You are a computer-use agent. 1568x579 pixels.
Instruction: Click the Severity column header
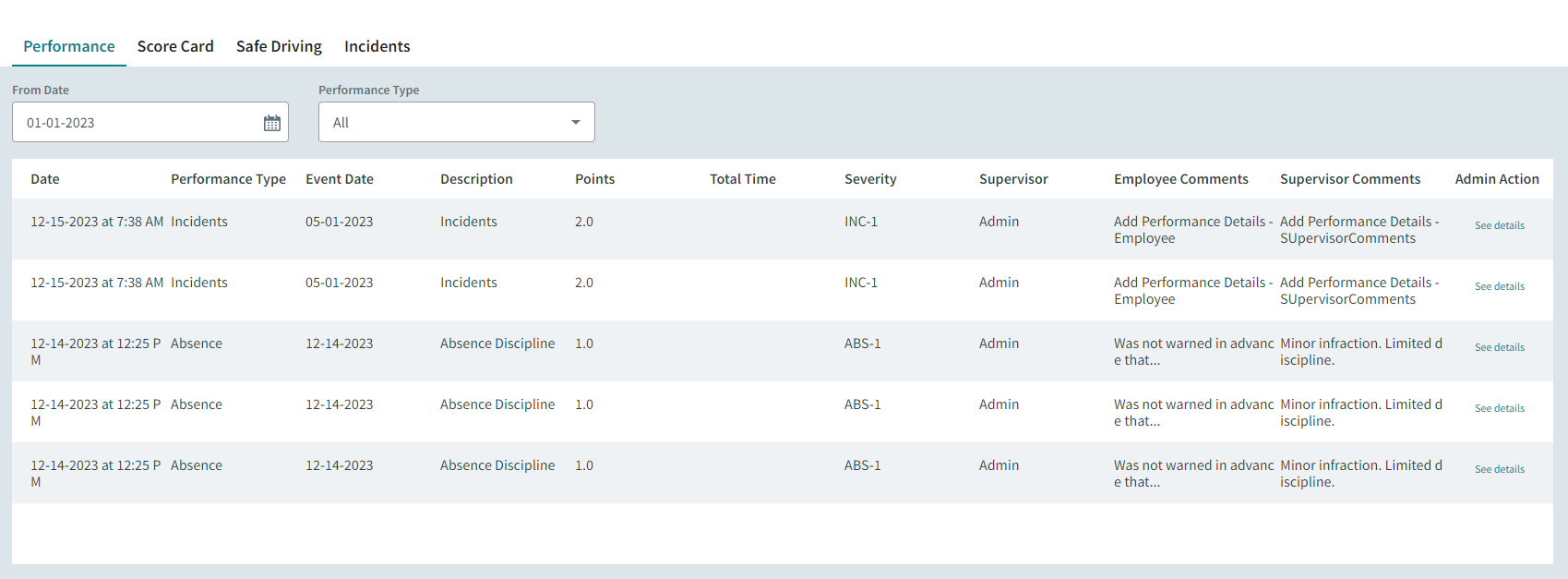(870, 179)
